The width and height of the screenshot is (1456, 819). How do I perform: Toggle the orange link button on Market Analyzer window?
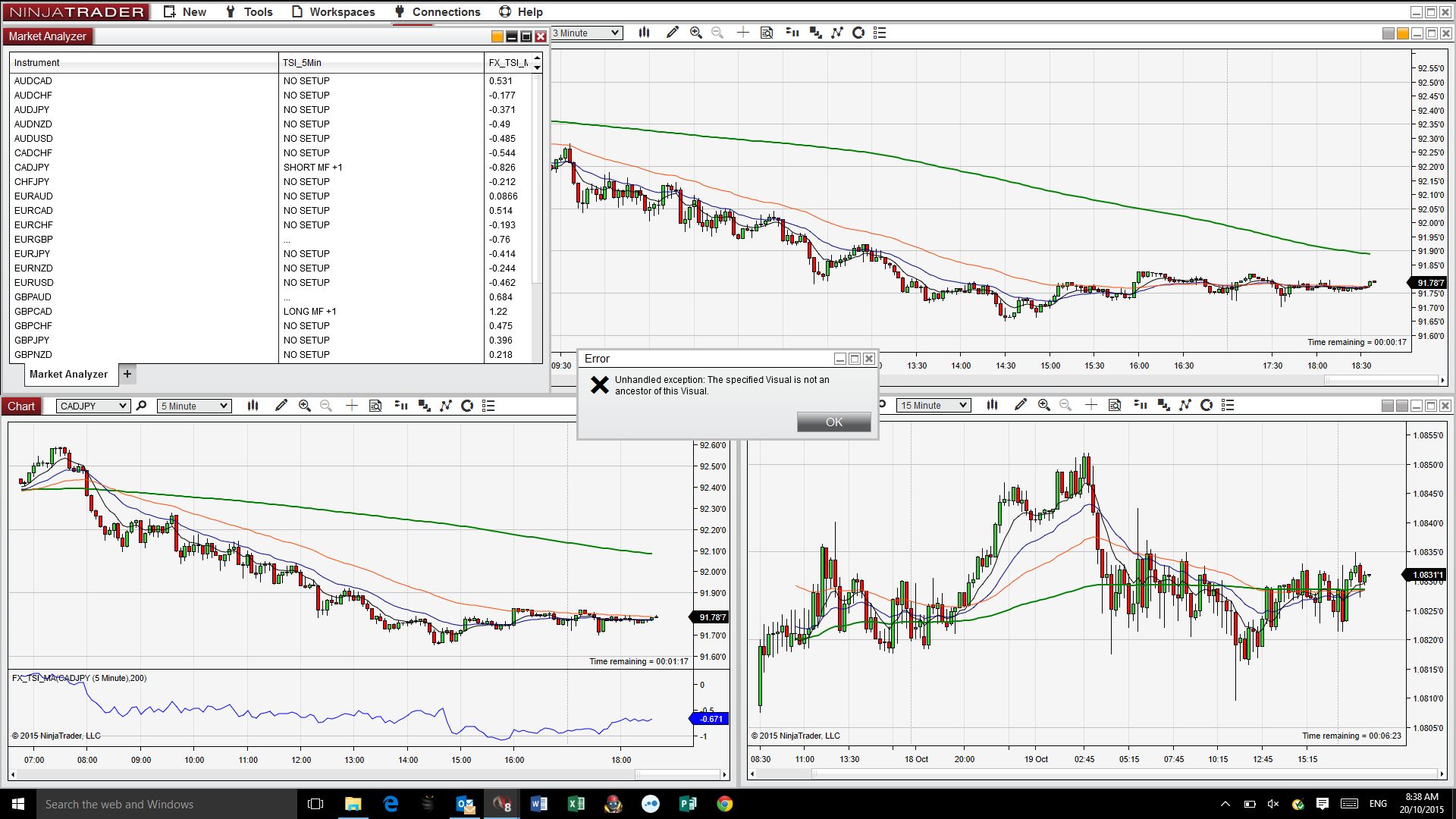497,36
